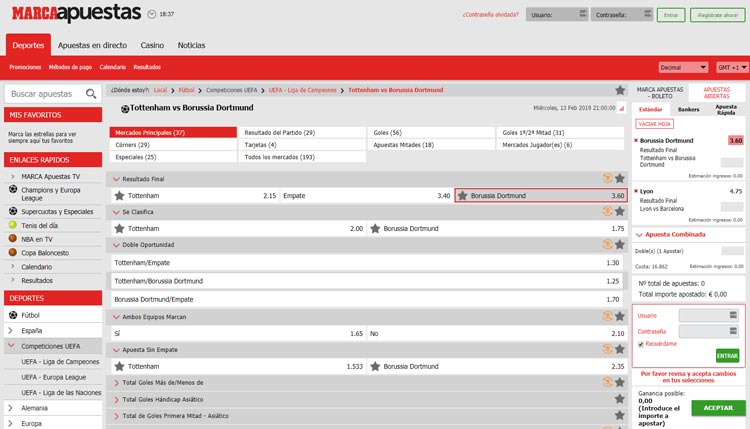Favorite the match via breadcrumb star
Screen dimensions: 750x429
(x=620, y=90)
